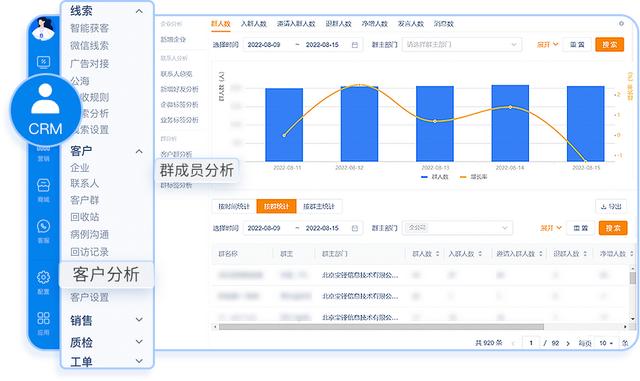This screenshot has width=640, height=381.
Task: Switch to the 群人数 tab
Action: point(220,24)
